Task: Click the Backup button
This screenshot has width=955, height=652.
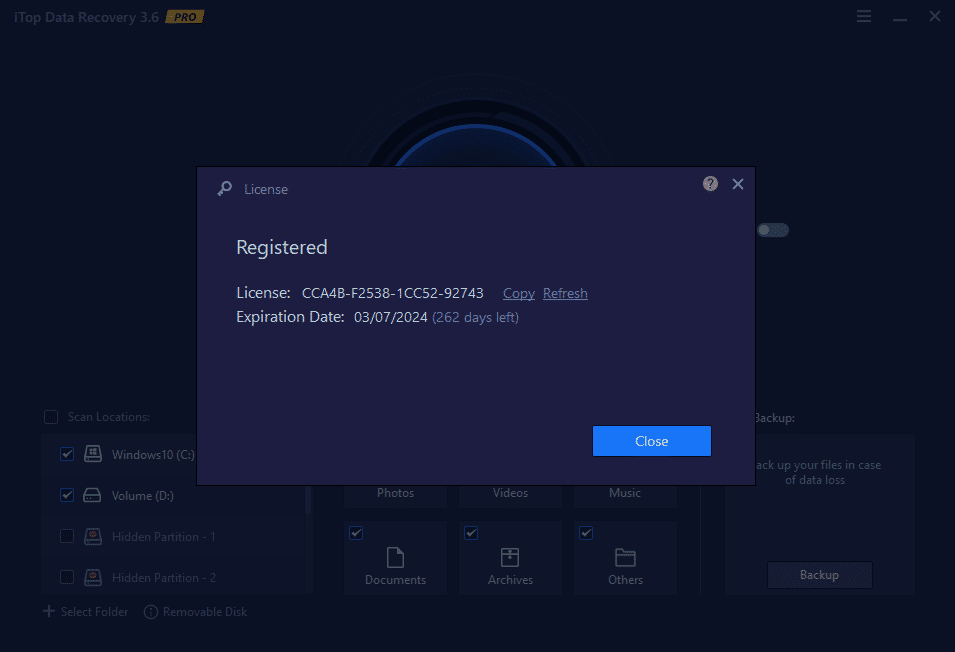Action: click(x=819, y=575)
